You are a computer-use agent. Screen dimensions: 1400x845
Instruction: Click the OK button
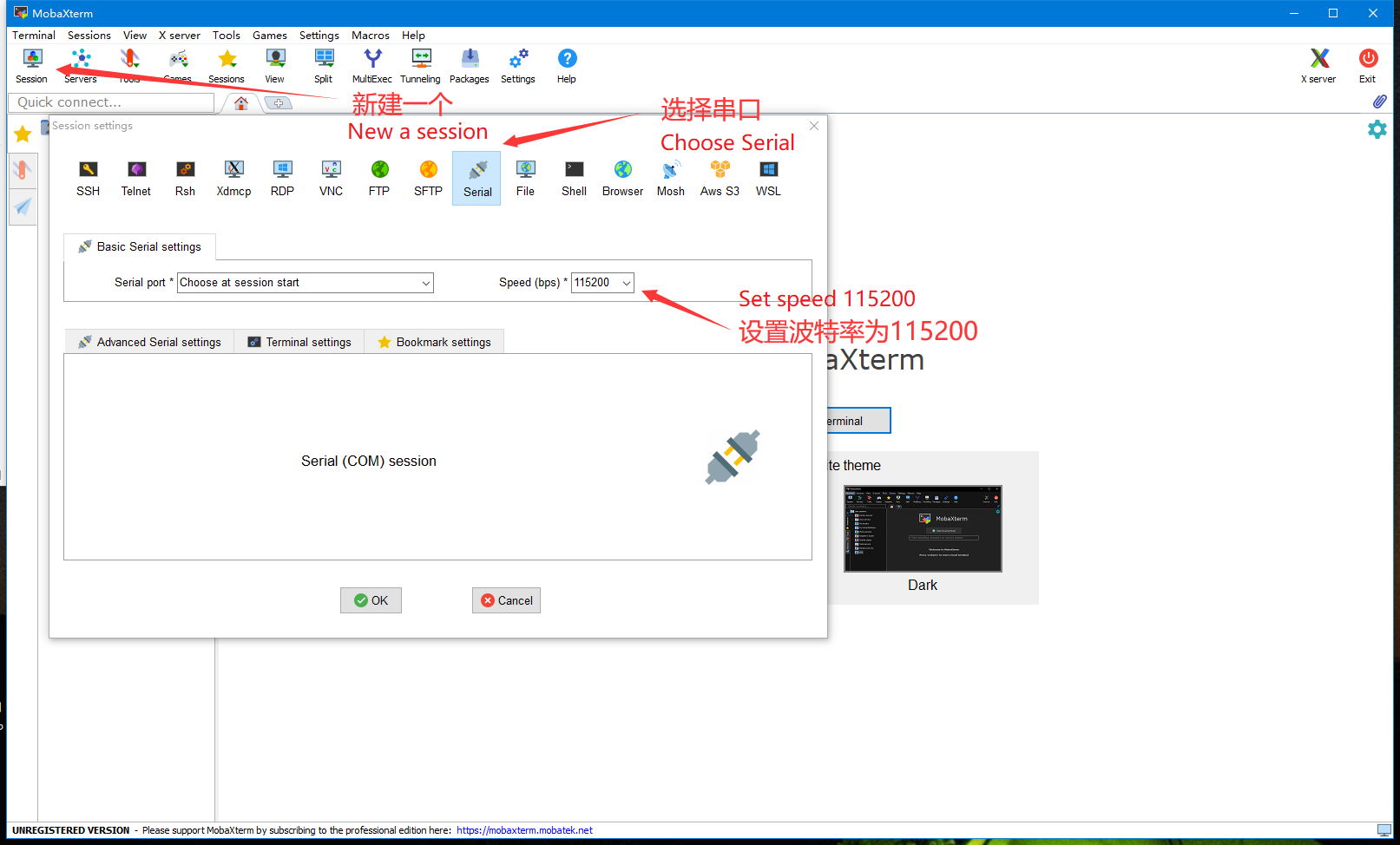pos(371,600)
